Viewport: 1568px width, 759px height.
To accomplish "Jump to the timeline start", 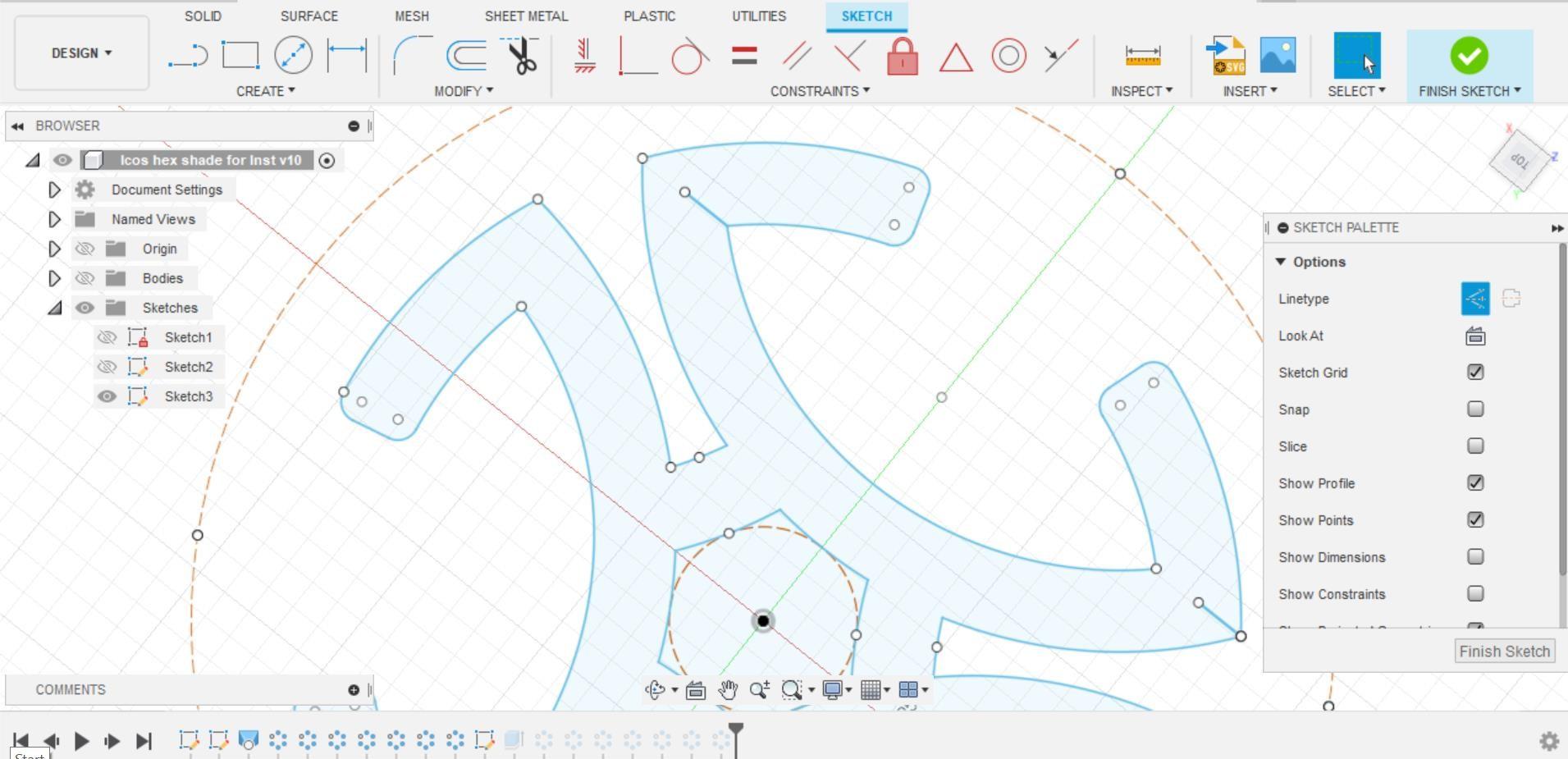I will point(21,741).
